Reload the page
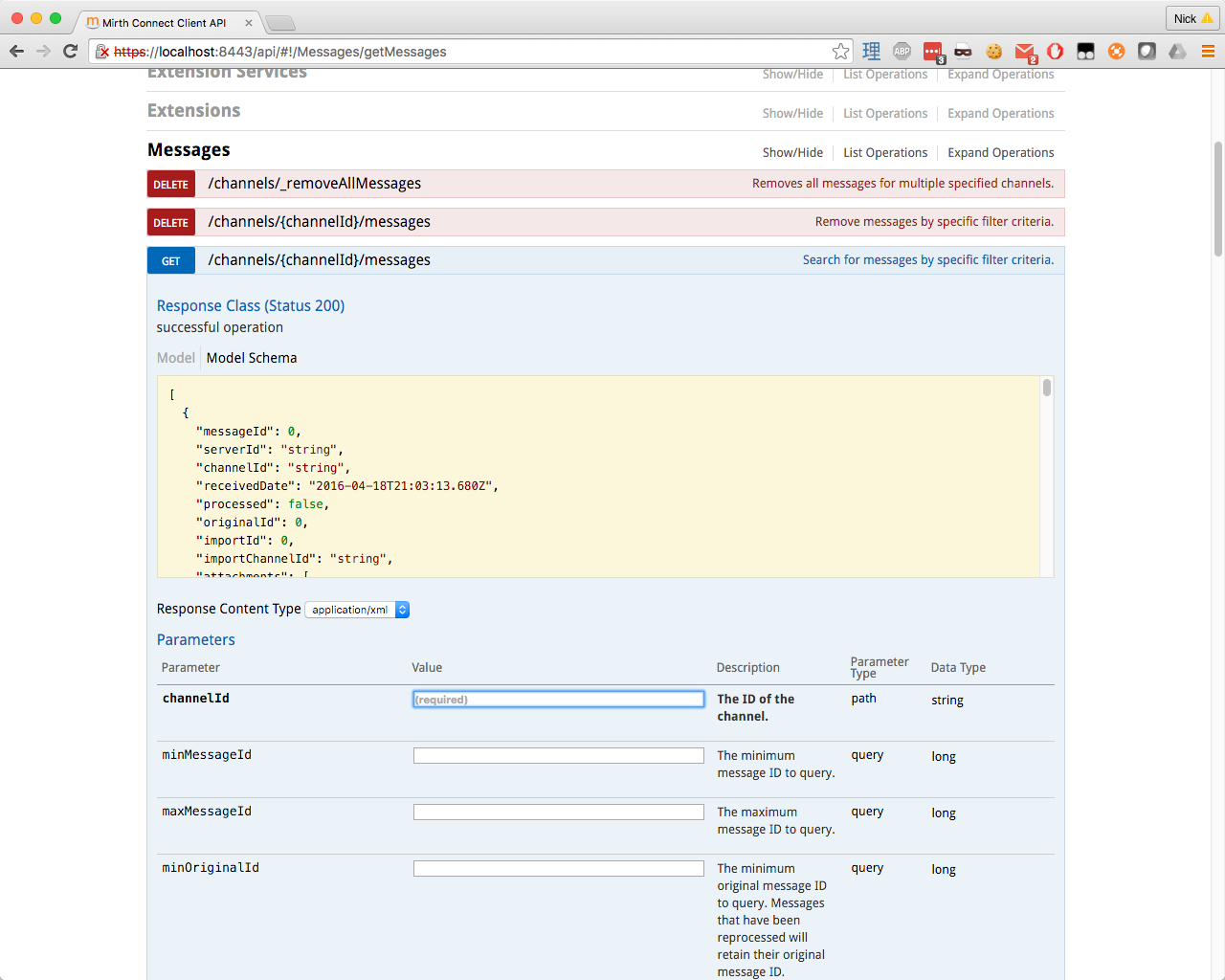Viewport: 1225px width, 980px height. point(70,51)
